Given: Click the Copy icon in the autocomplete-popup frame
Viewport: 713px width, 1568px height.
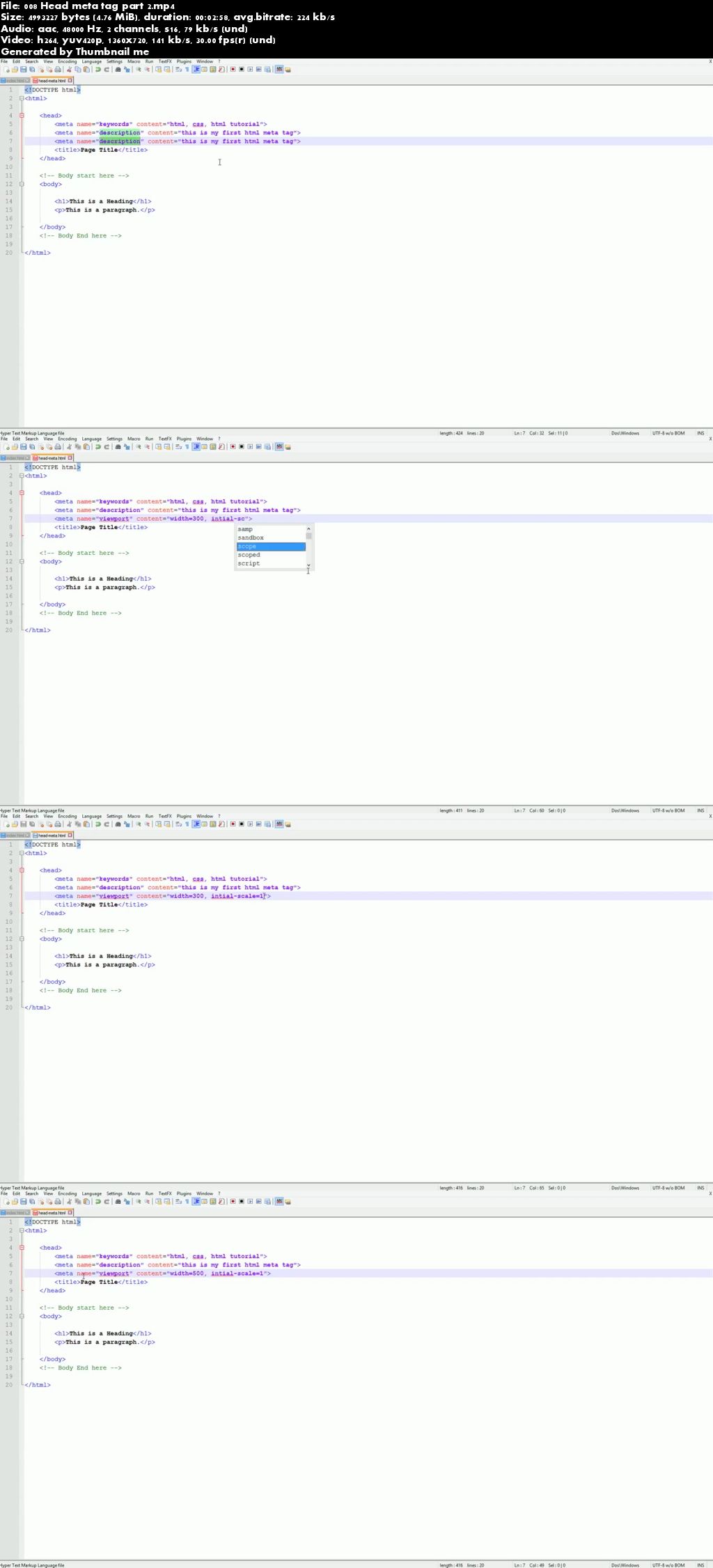Looking at the screenshot, I should pyautogui.click(x=77, y=446).
